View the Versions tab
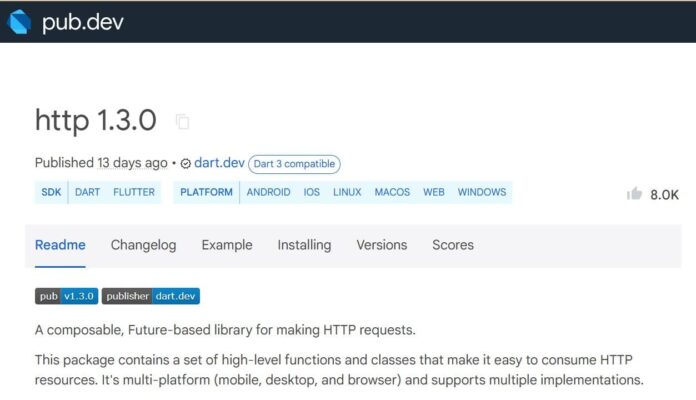 [382, 245]
